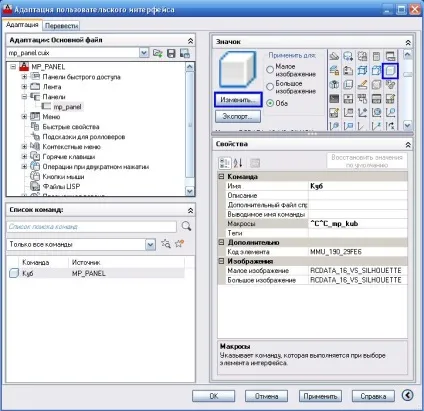Image resolution: width=424 pixels, height=411 pixels.
Task: Pick the pencil over line icon
Action: point(362,84)
